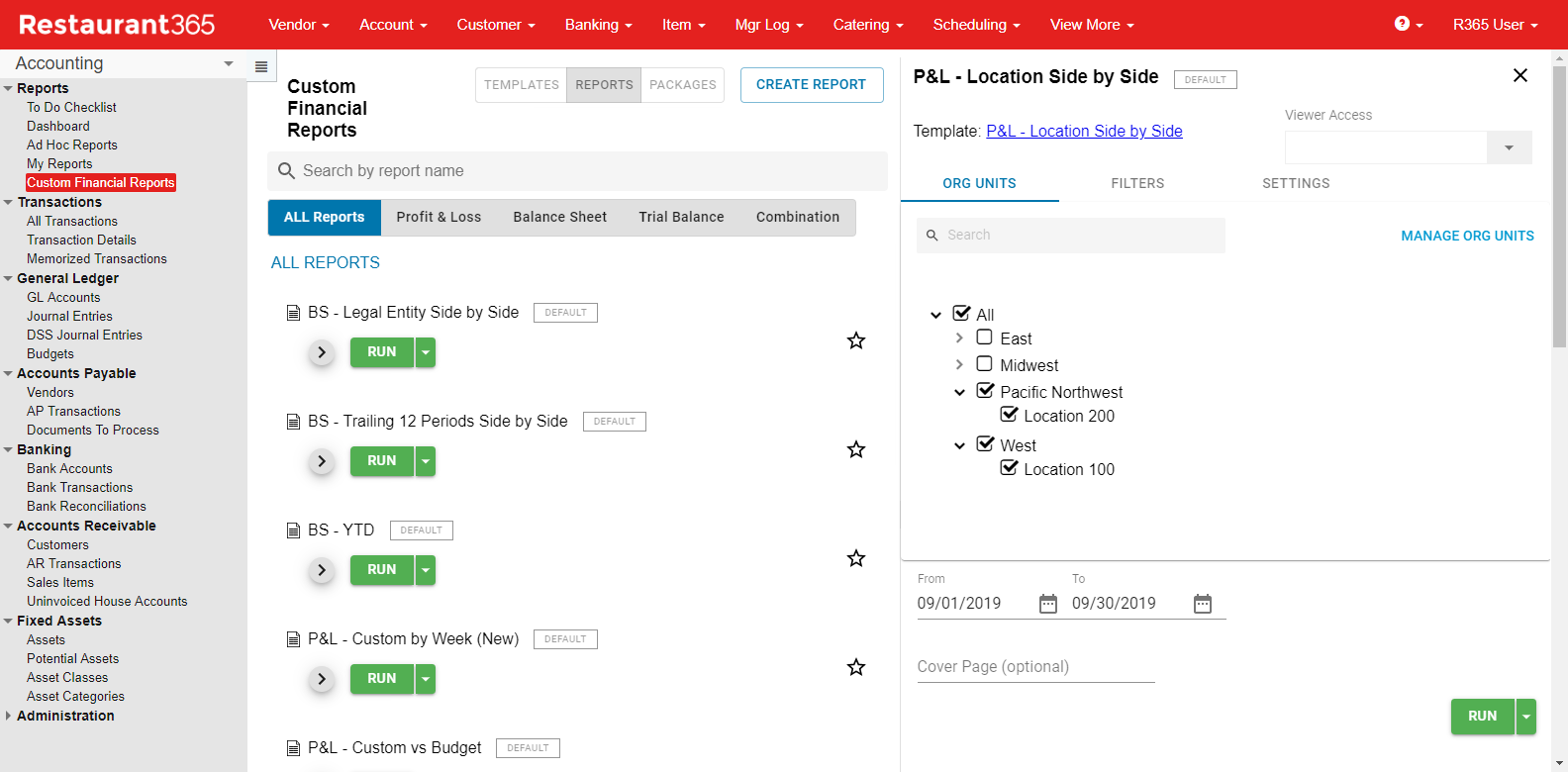1568x772 pixels.
Task: Uncheck the Location 100 checkbox
Action: point(1009,468)
